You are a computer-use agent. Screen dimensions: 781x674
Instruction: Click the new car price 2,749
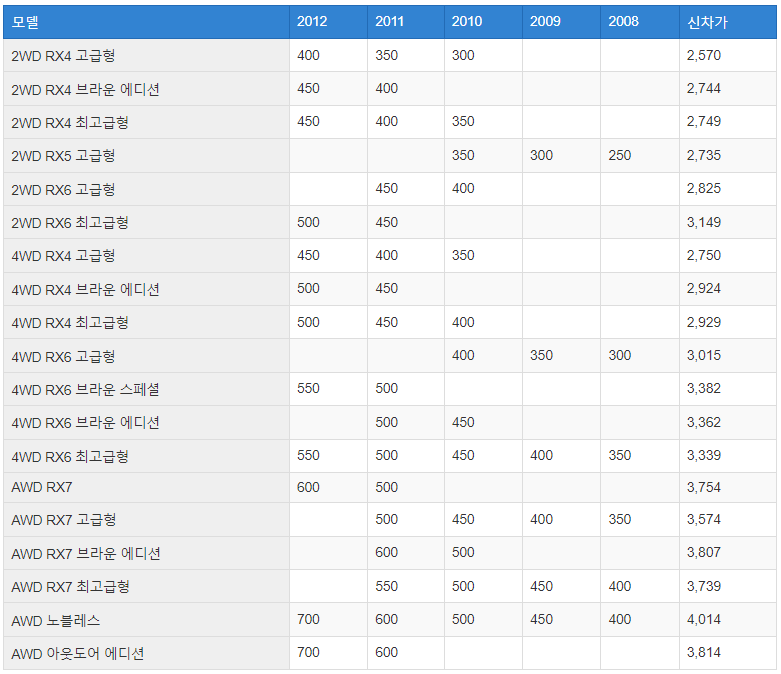point(704,121)
